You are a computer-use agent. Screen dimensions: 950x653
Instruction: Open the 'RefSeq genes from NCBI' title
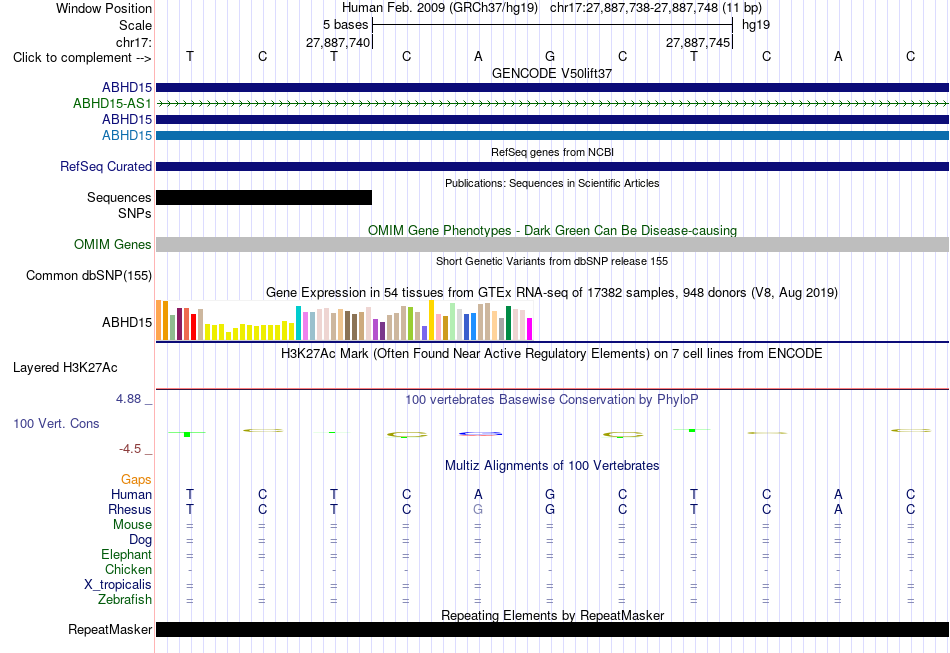coord(552,152)
